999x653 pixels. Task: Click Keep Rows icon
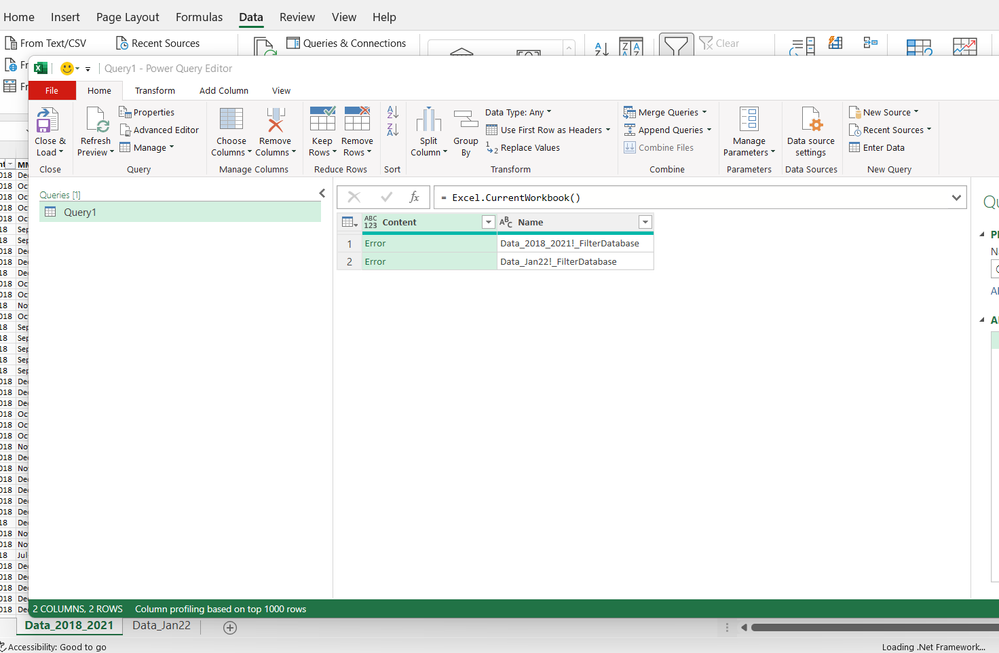tap(322, 119)
